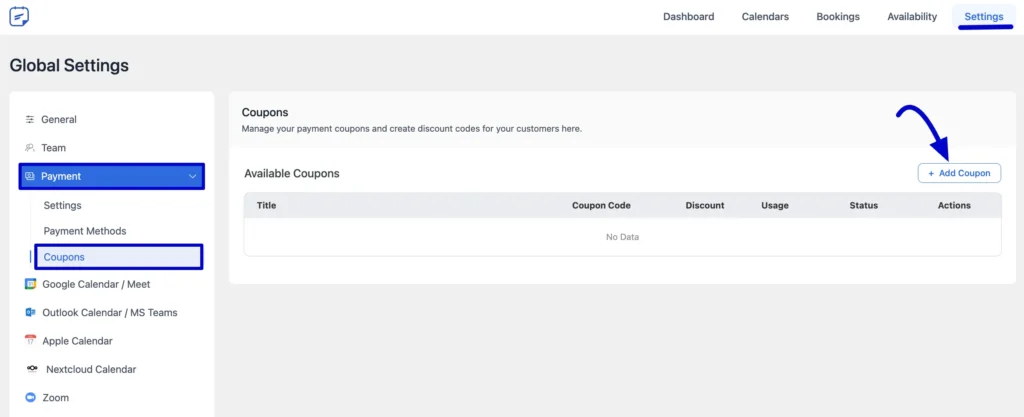Screen dimensions: 1024x417
Task: Click the Nextcloud Calendar icon
Action: click(32, 369)
